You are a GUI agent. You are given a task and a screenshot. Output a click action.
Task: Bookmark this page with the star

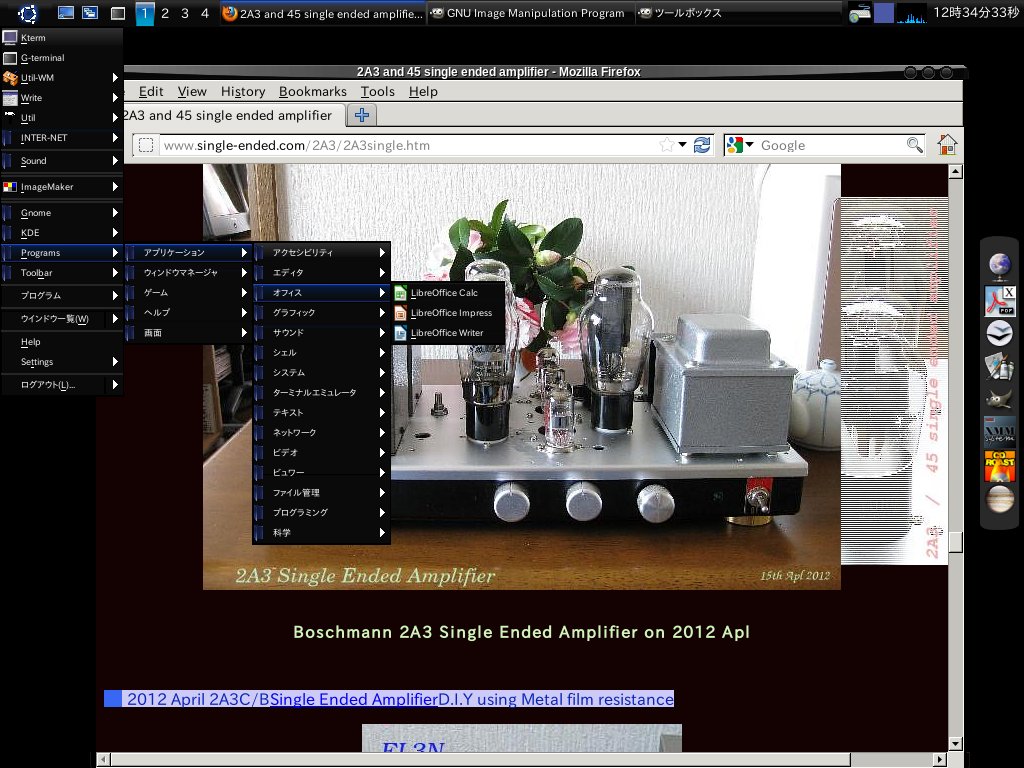[667, 145]
